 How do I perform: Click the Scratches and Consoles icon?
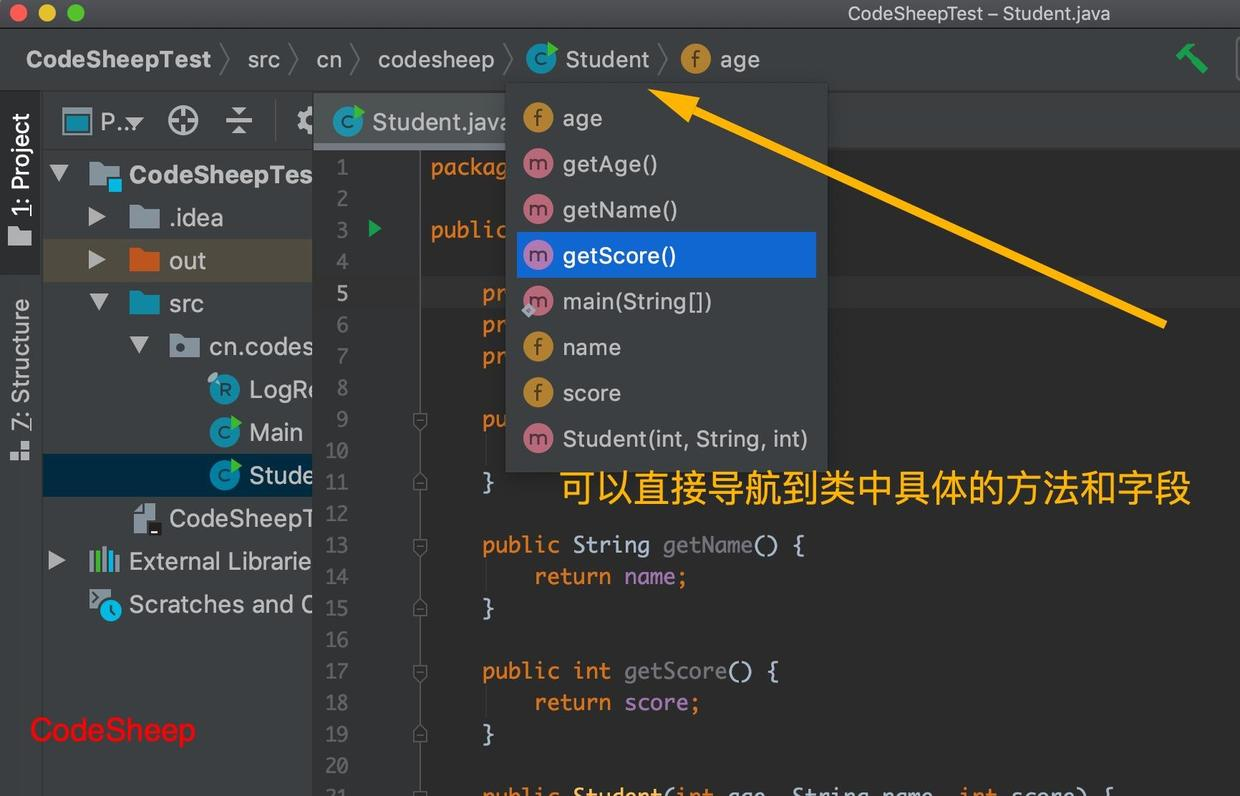(104, 604)
